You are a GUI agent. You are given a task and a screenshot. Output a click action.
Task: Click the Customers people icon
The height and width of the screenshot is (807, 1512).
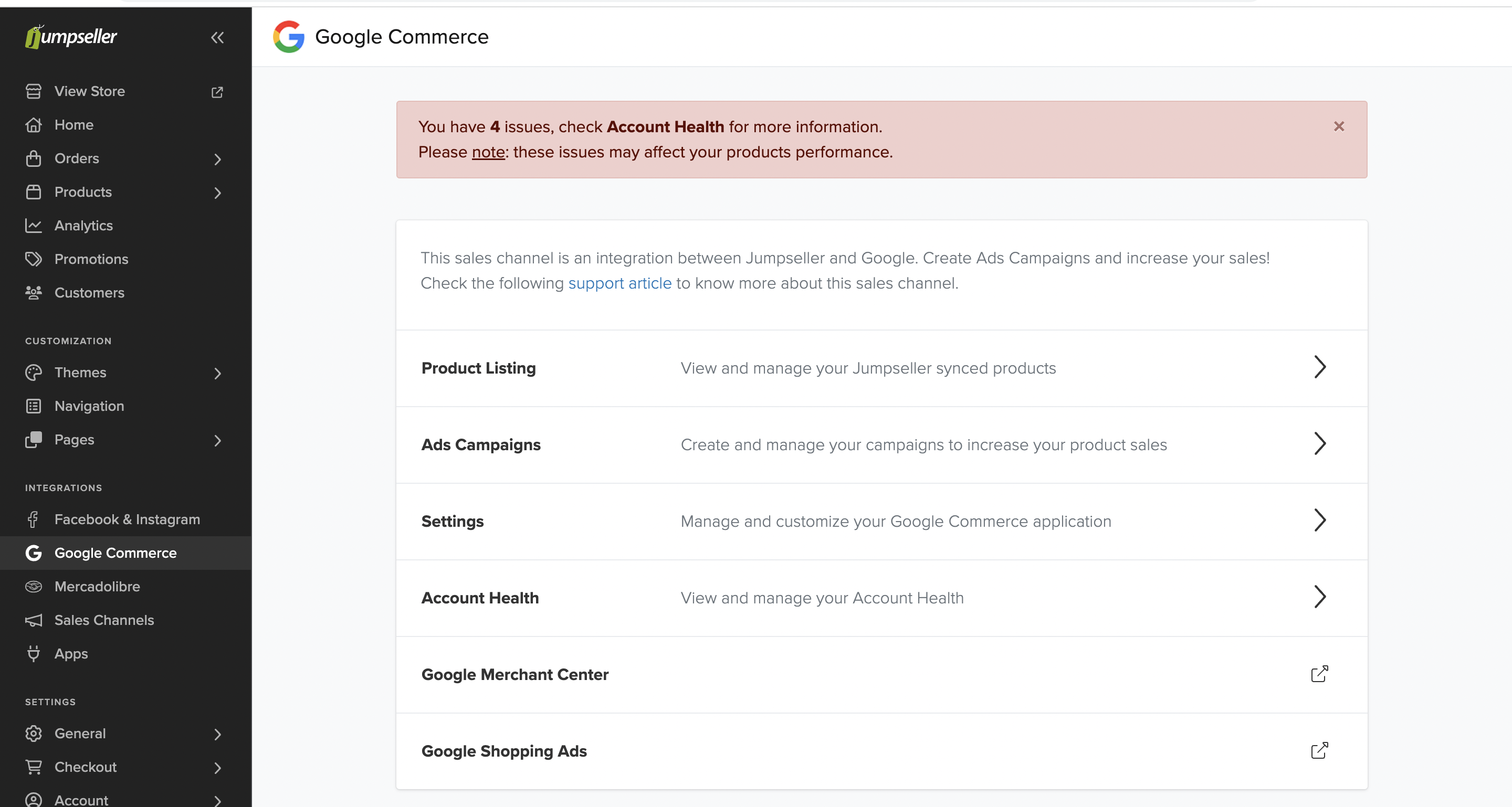pos(34,293)
